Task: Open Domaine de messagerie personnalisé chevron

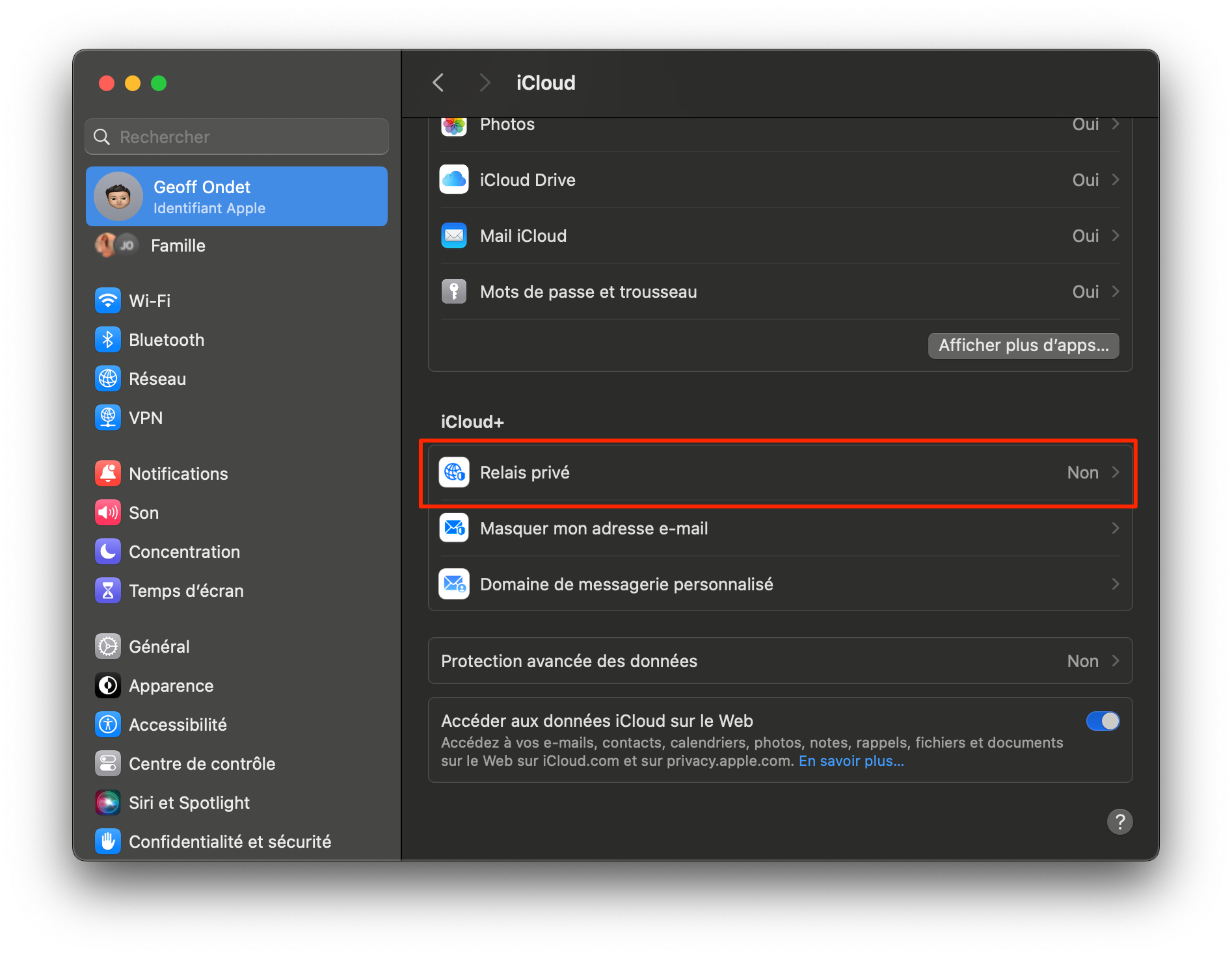Action: 1116,584
